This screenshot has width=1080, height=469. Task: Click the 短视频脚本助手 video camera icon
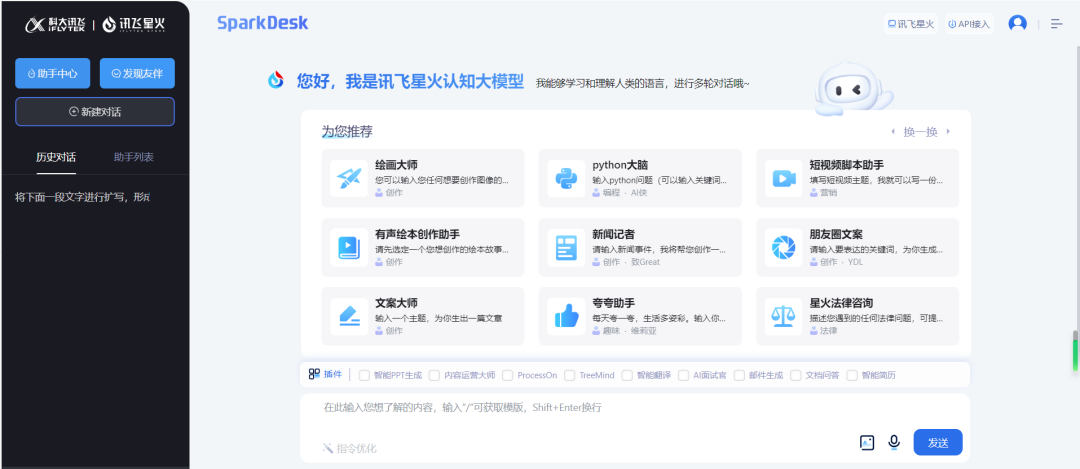[783, 178]
